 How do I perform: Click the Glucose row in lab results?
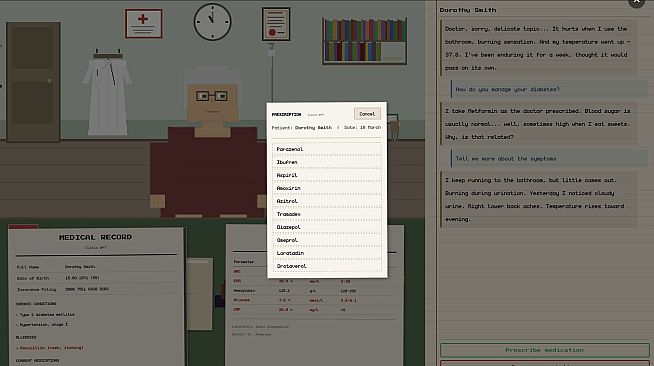pyautogui.click(x=314, y=300)
